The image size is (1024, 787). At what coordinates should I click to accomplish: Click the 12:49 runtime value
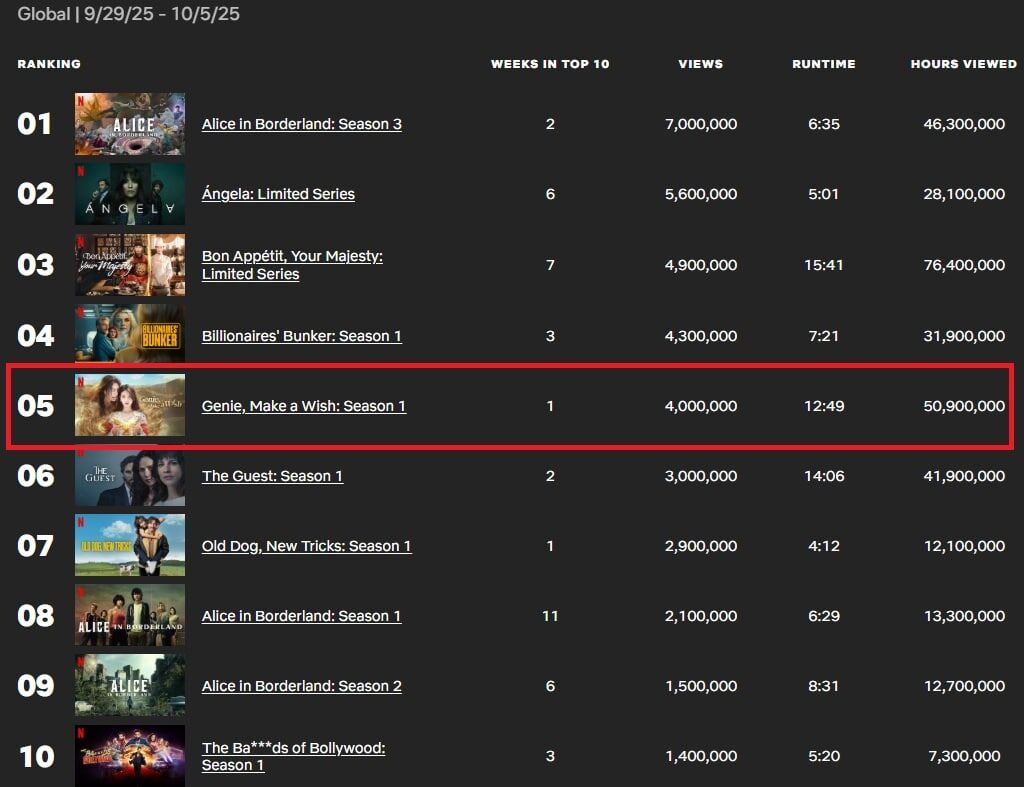click(824, 406)
